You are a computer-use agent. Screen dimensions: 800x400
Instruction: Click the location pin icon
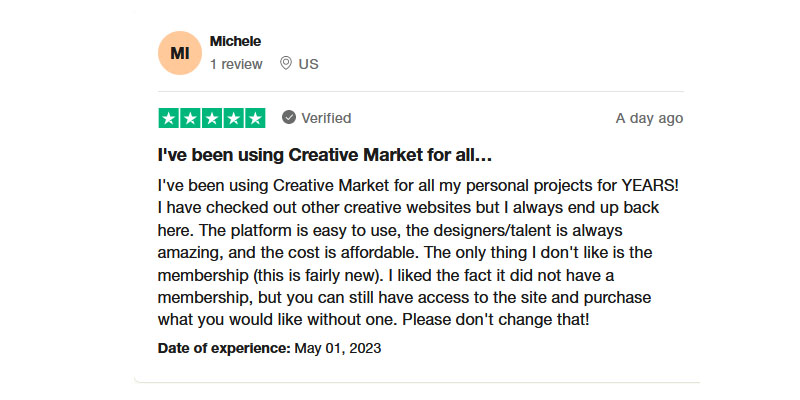click(286, 64)
